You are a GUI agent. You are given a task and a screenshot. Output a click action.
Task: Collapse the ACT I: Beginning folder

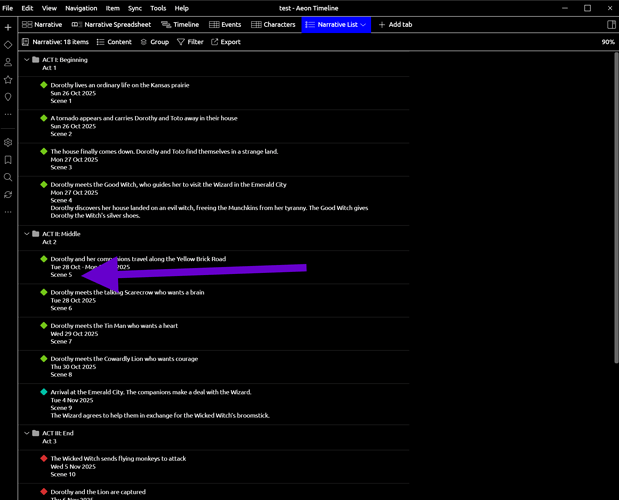pos(26,60)
